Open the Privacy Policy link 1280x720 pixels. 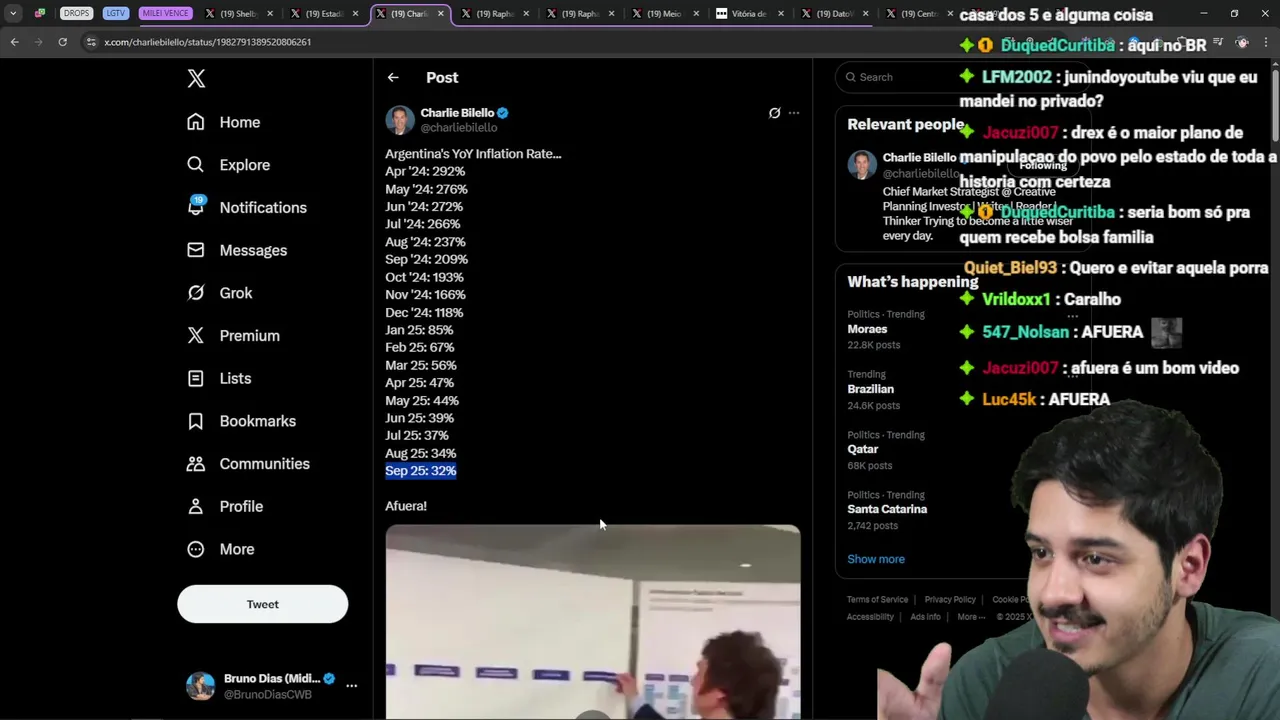pyautogui.click(x=950, y=600)
